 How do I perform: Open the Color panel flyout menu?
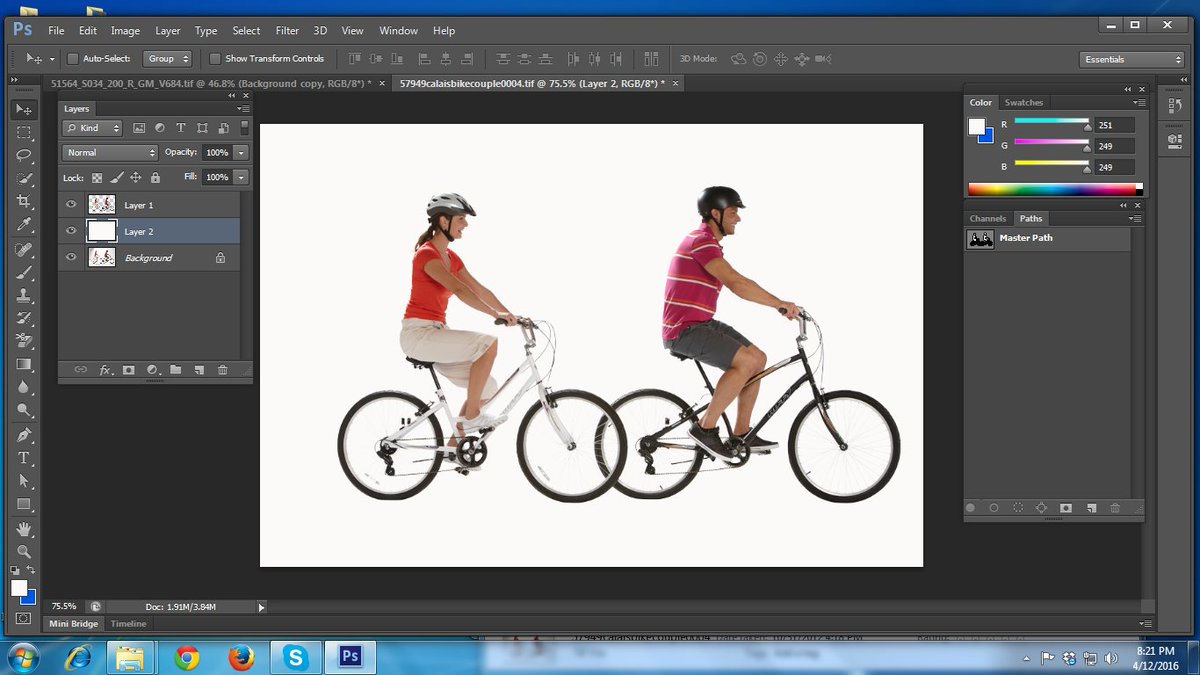click(1138, 102)
